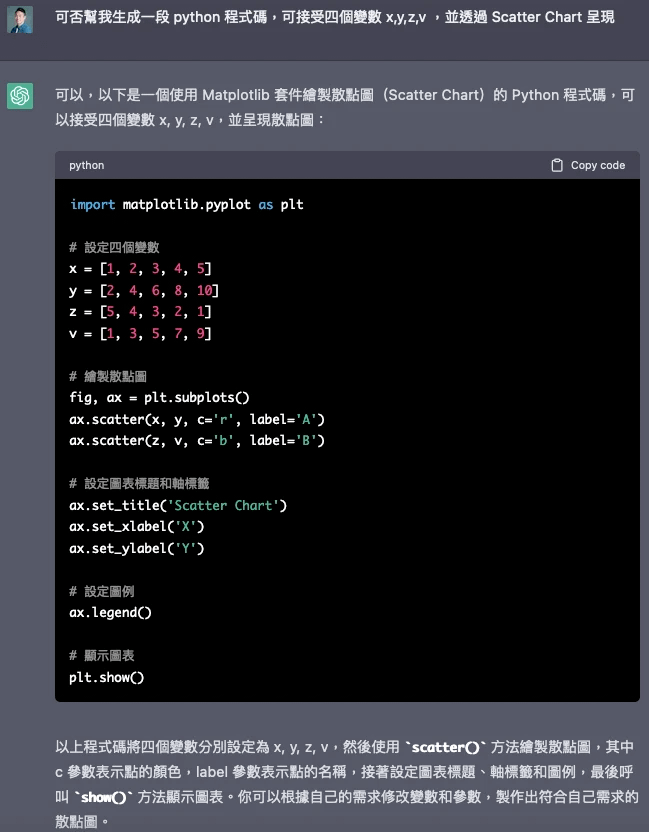The width and height of the screenshot is (649, 832).
Task: Click the x list assignment line
Action: pyautogui.click(x=140, y=269)
